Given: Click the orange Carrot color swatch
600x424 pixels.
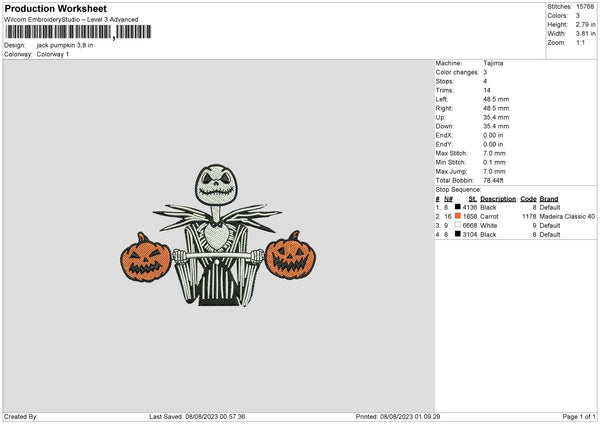Looking at the screenshot, I should pyautogui.click(x=457, y=216).
